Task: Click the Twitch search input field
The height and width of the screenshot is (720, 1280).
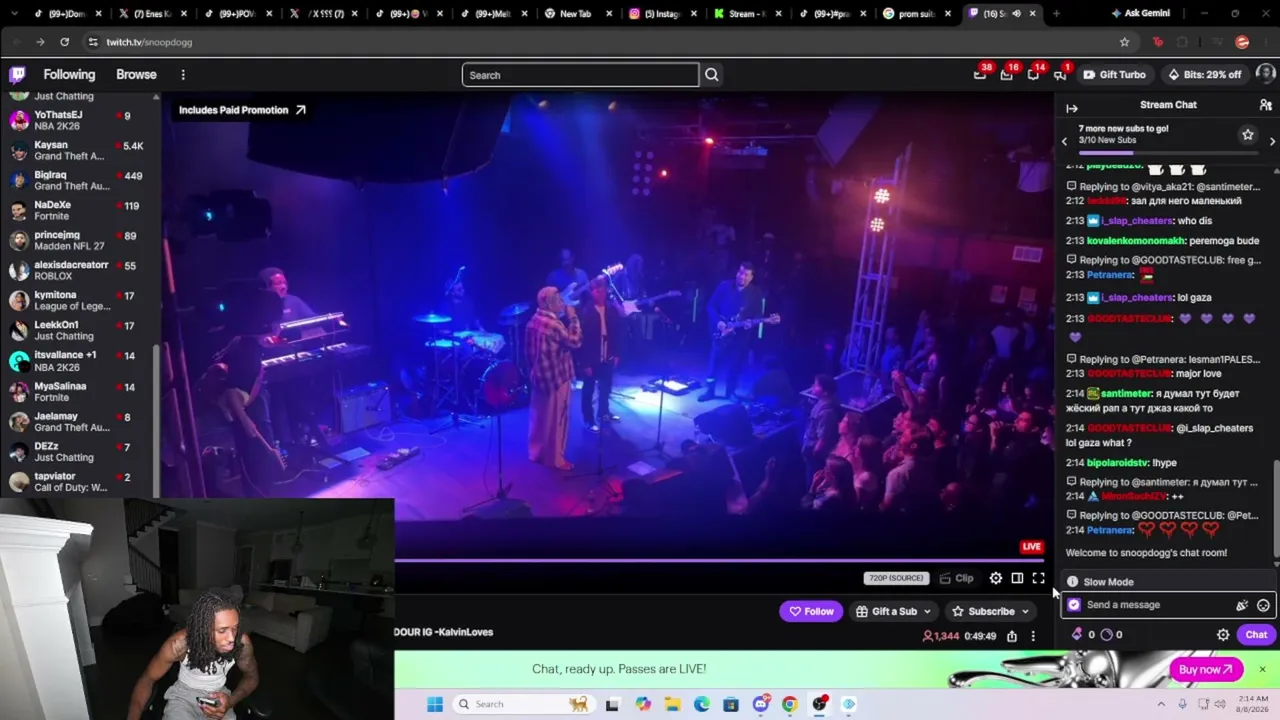Action: (x=580, y=75)
